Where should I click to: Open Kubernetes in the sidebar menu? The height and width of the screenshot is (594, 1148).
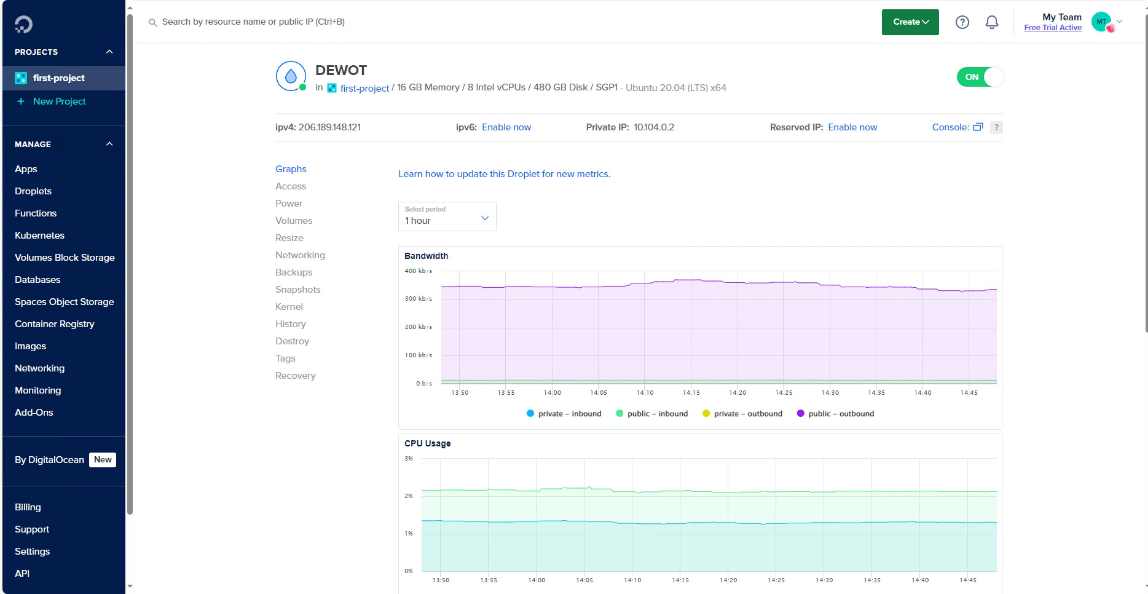click(x=39, y=235)
